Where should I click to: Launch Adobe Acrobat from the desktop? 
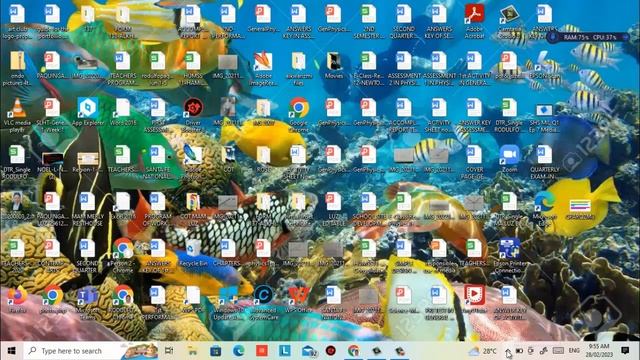474,22
